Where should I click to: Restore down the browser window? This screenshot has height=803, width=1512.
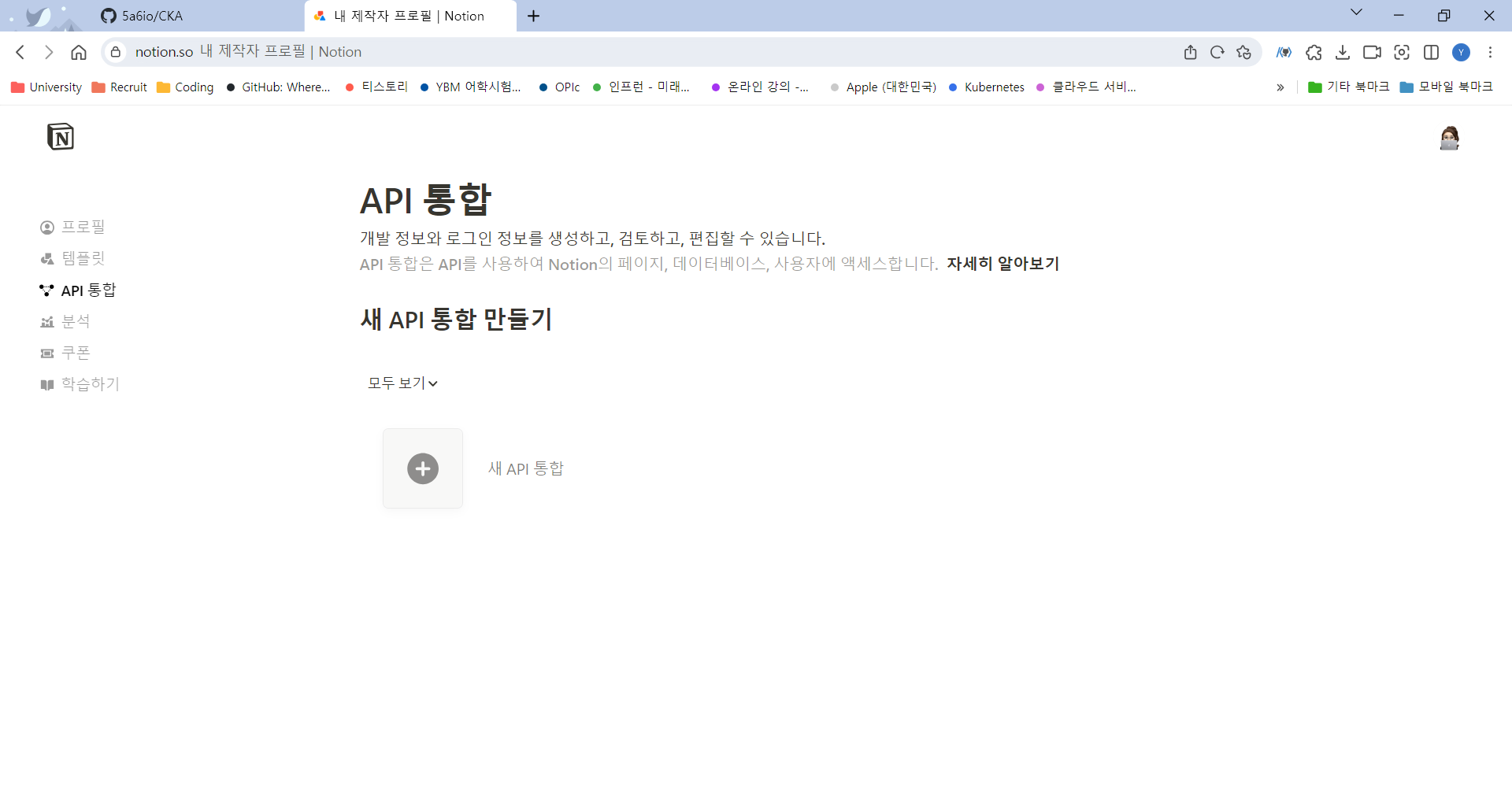pyautogui.click(x=1443, y=16)
